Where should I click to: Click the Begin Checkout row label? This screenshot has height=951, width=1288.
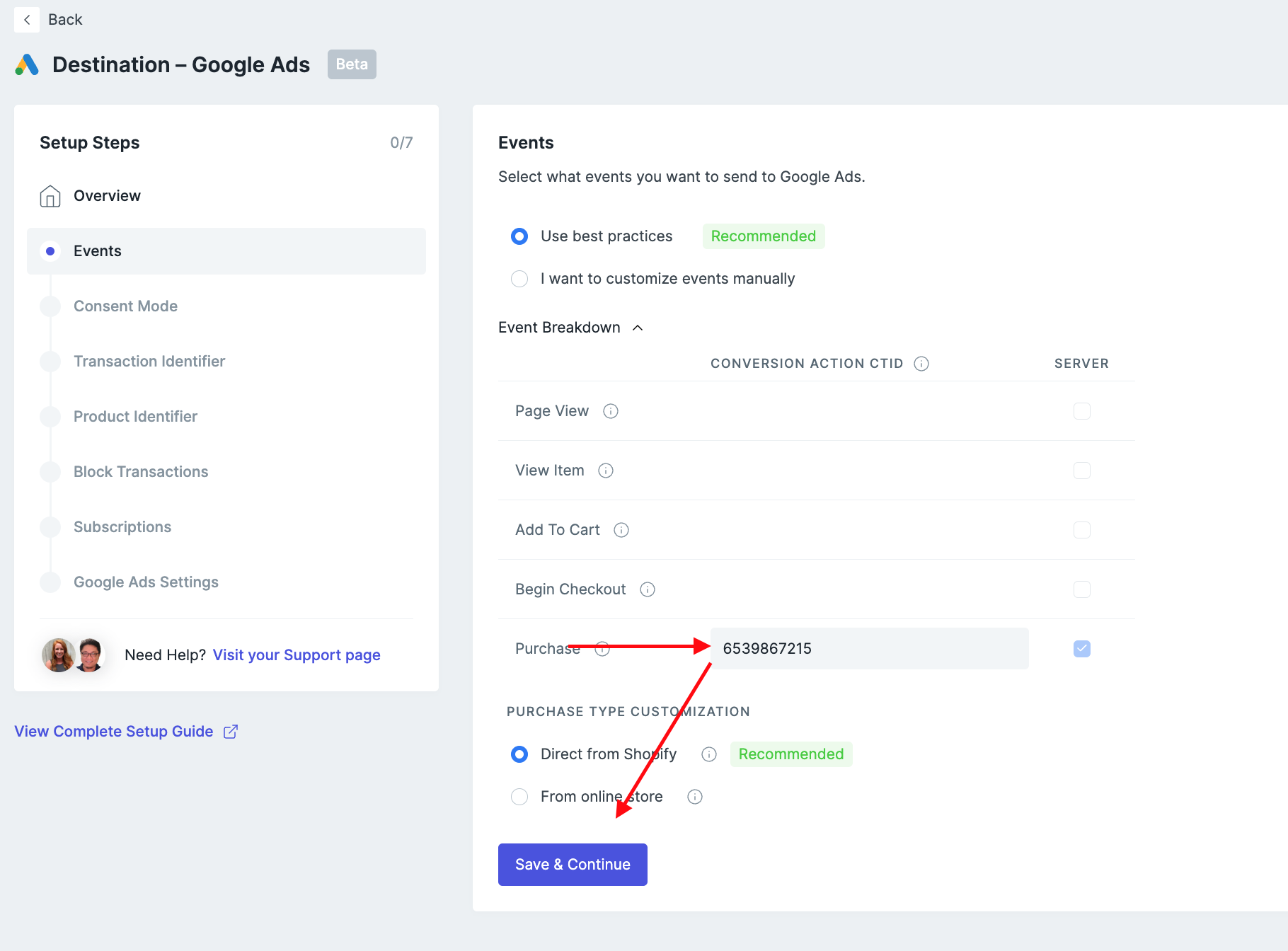[x=570, y=589]
